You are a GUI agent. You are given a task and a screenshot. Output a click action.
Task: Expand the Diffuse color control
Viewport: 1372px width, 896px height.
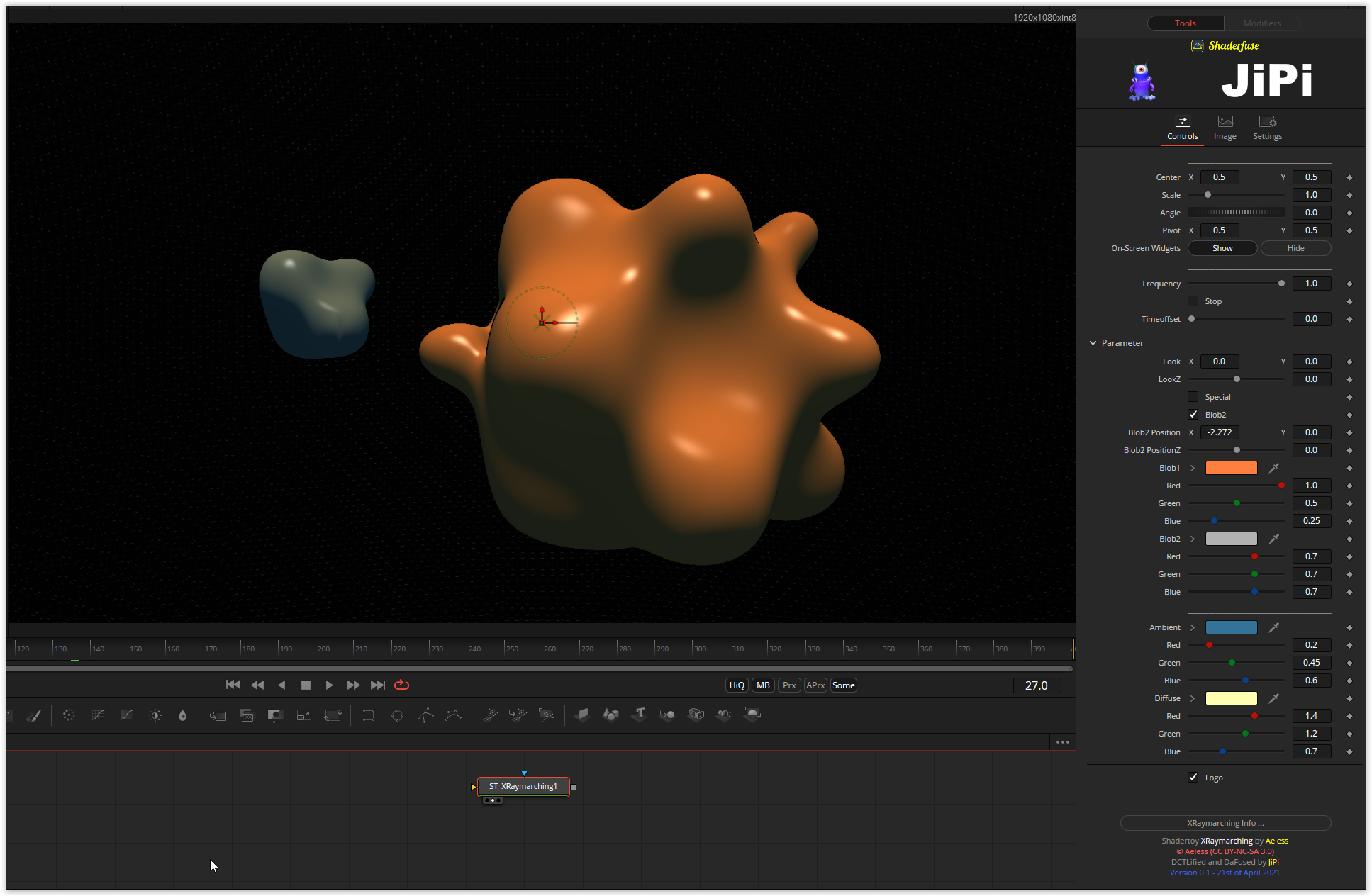point(1193,698)
